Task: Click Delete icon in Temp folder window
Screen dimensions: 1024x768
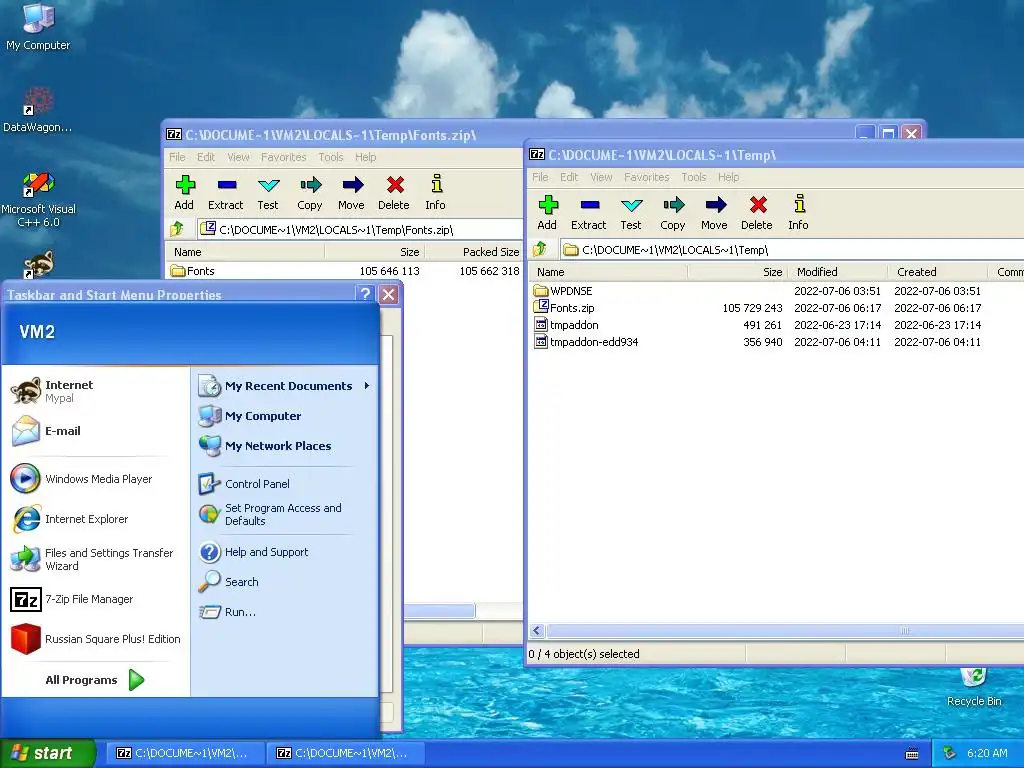Action: click(758, 205)
